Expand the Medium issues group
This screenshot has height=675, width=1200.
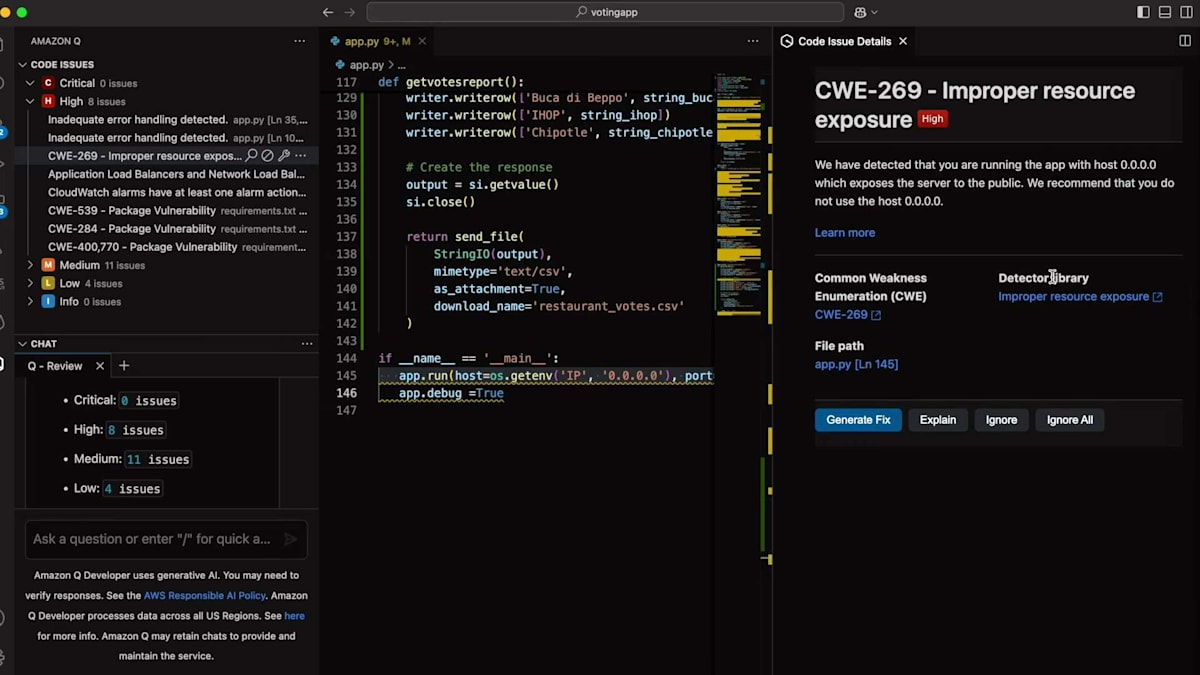pos(31,265)
